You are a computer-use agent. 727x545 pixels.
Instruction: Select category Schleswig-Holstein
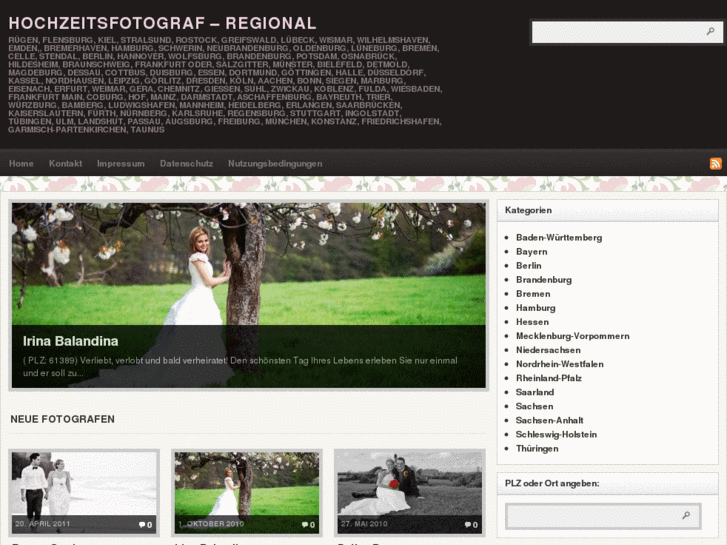556,434
